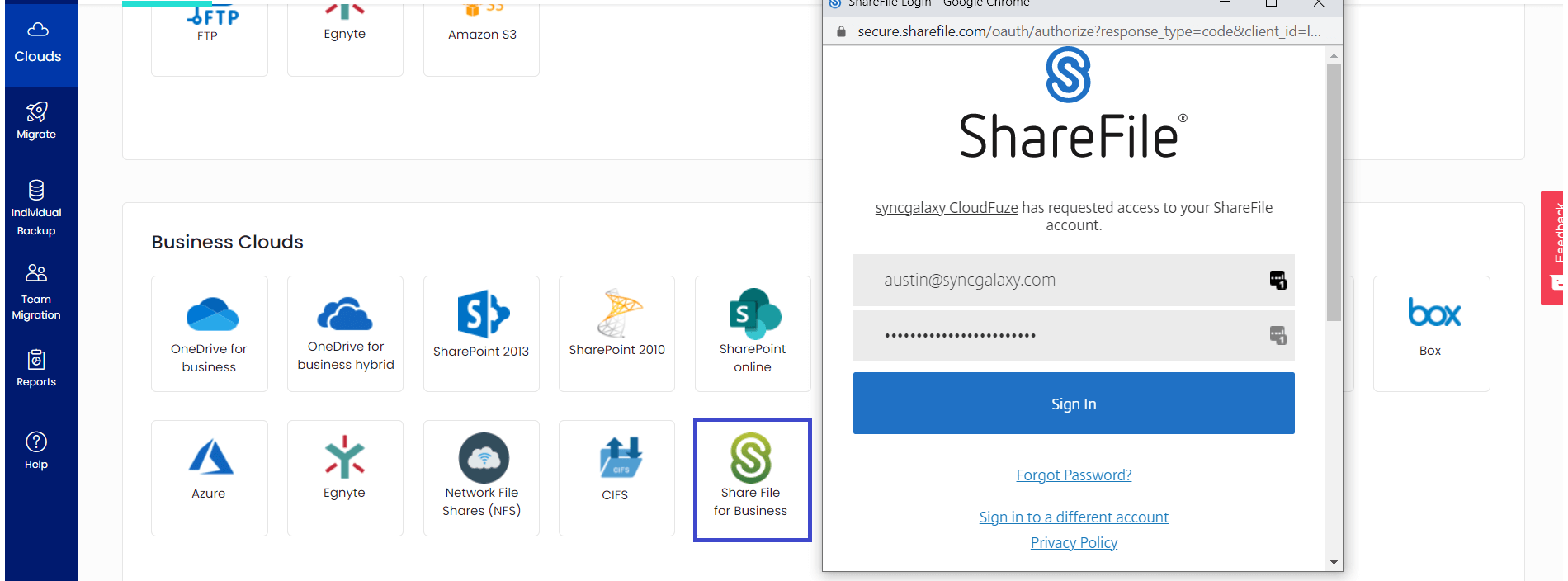Click the email input field
Screen dimensions: 1568x581
click(1074, 280)
